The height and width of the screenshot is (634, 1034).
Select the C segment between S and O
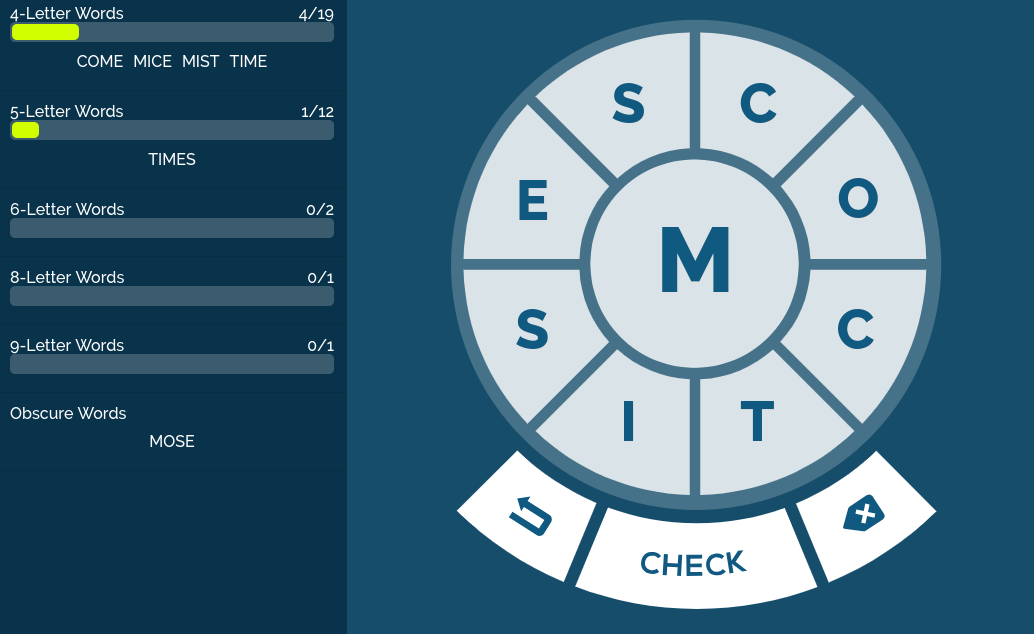point(758,103)
